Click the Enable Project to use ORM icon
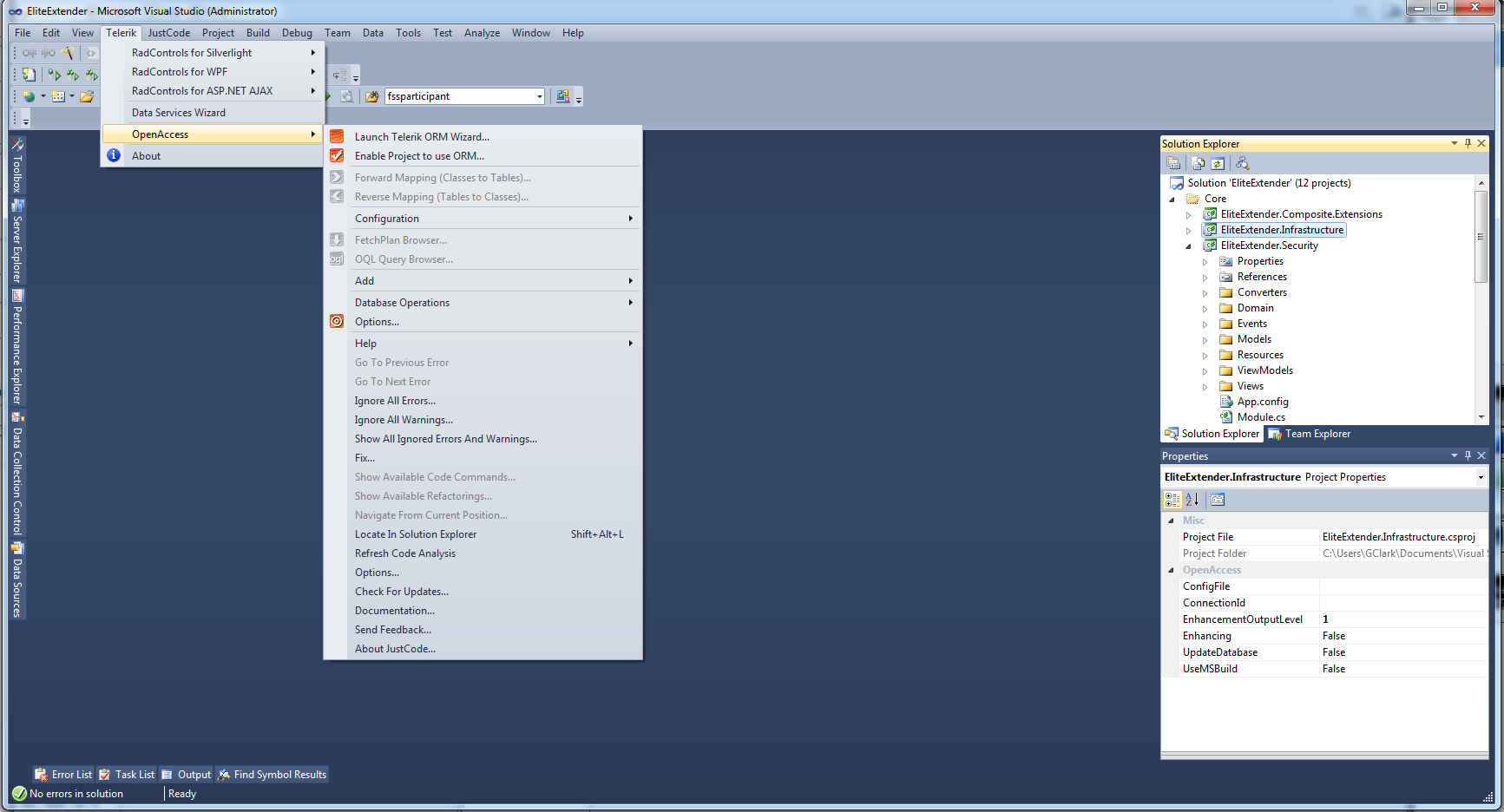Viewport: 1504px width, 812px height. tap(337, 156)
